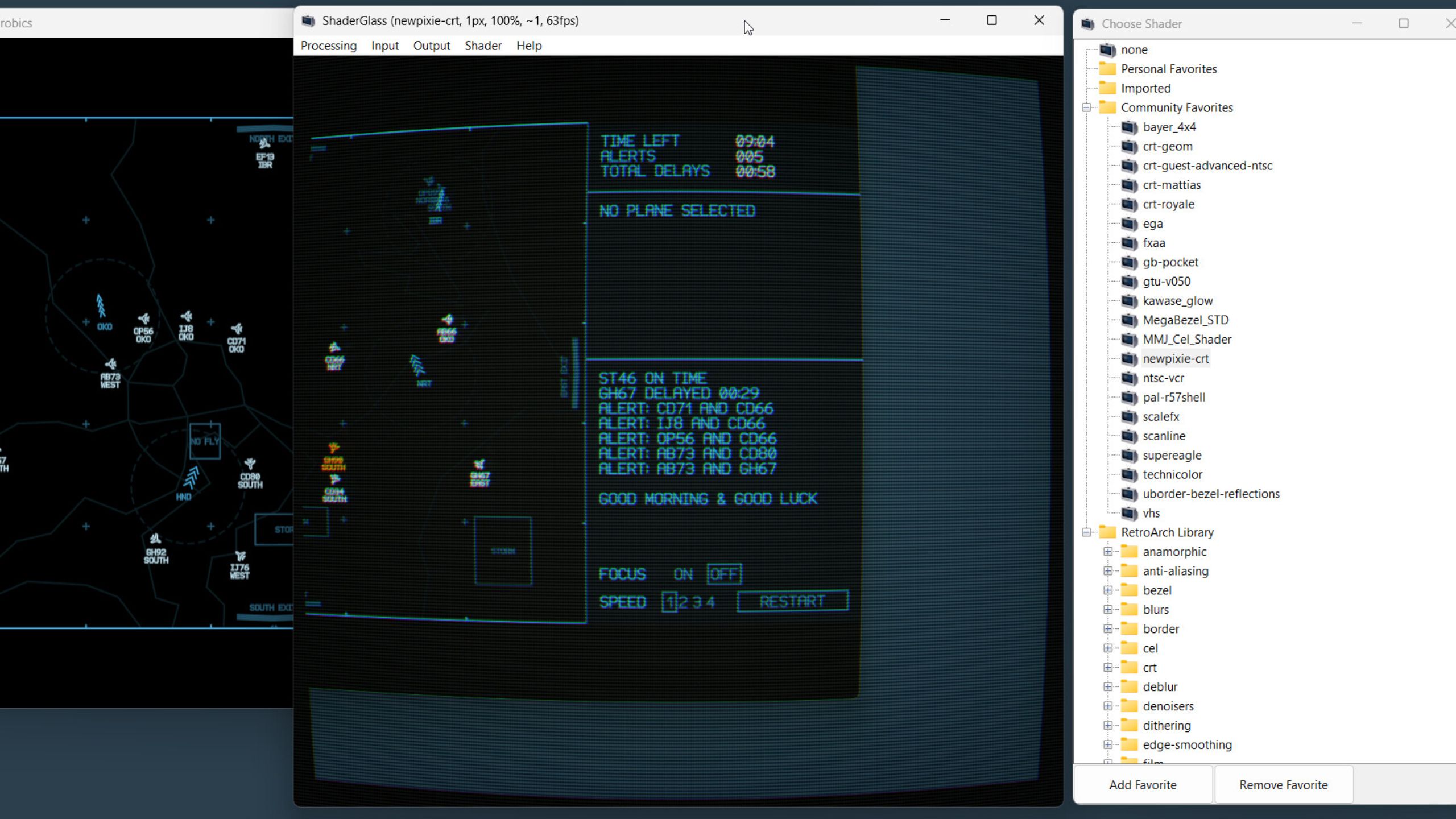Select the pal-r57shell shader entry

pyautogui.click(x=1174, y=398)
